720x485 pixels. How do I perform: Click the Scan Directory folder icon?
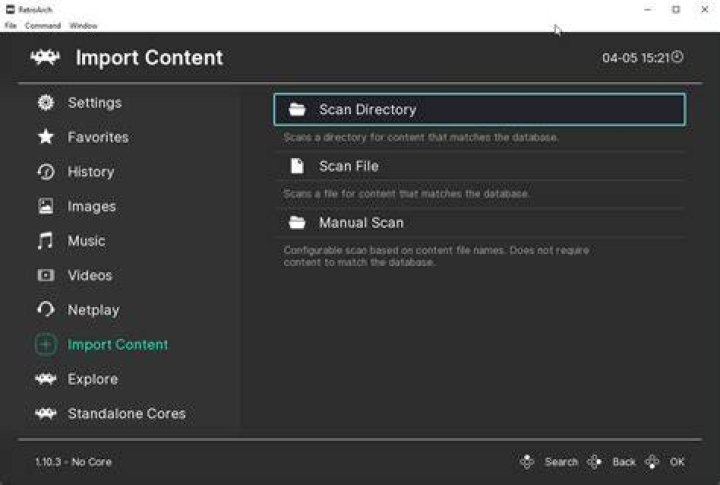297,109
